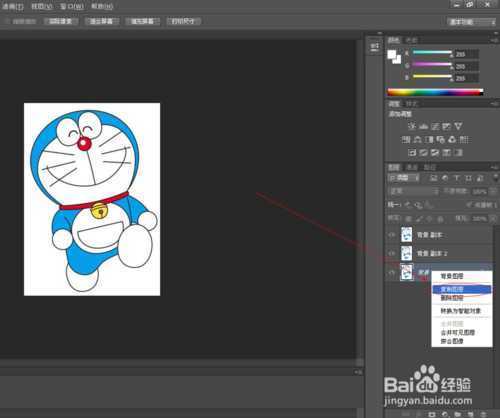Filter layers for smart objects
This screenshot has width=500, height=418.
click(x=480, y=178)
